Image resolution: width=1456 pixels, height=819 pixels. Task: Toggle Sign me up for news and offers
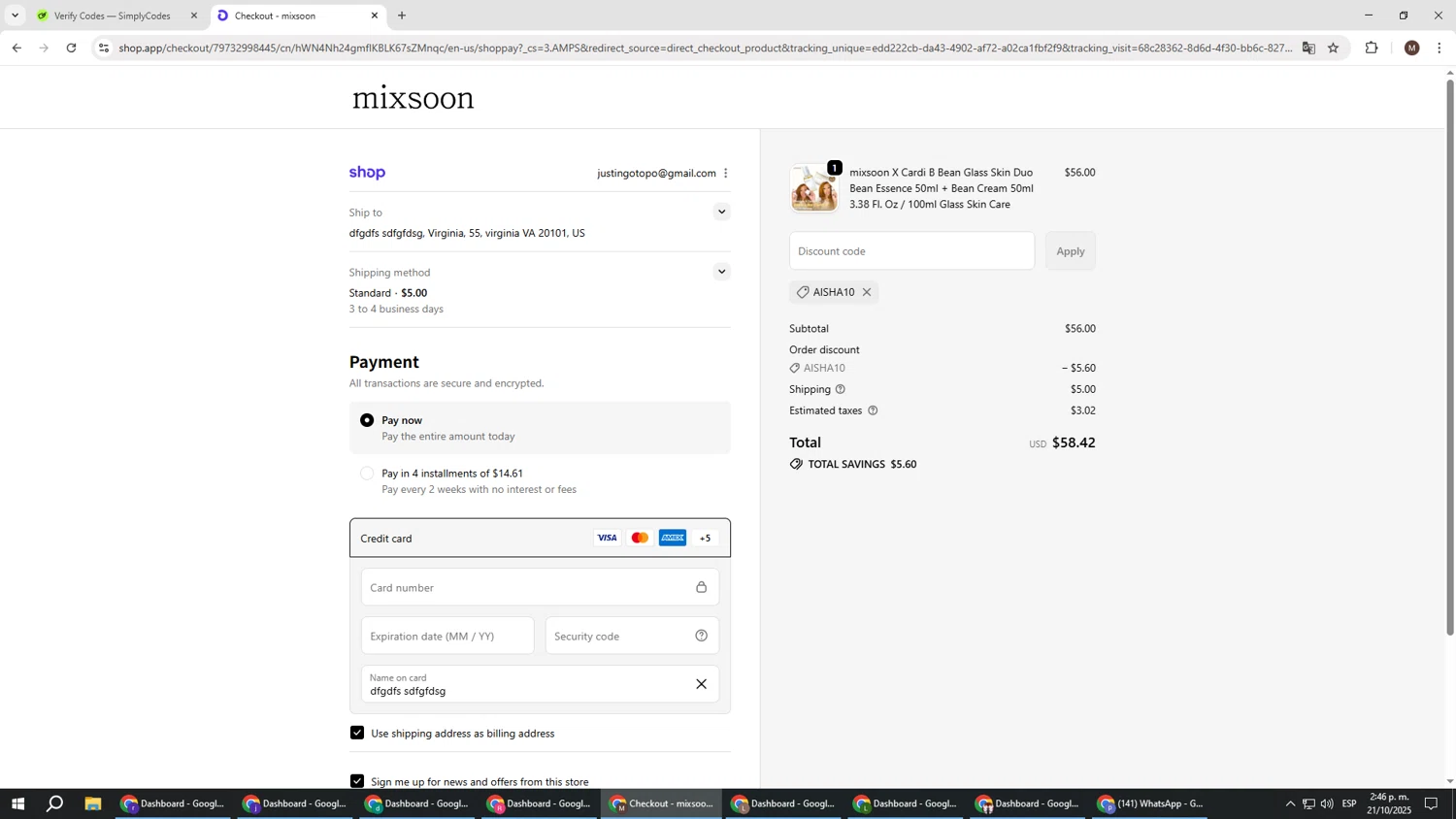click(x=357, y=781)
